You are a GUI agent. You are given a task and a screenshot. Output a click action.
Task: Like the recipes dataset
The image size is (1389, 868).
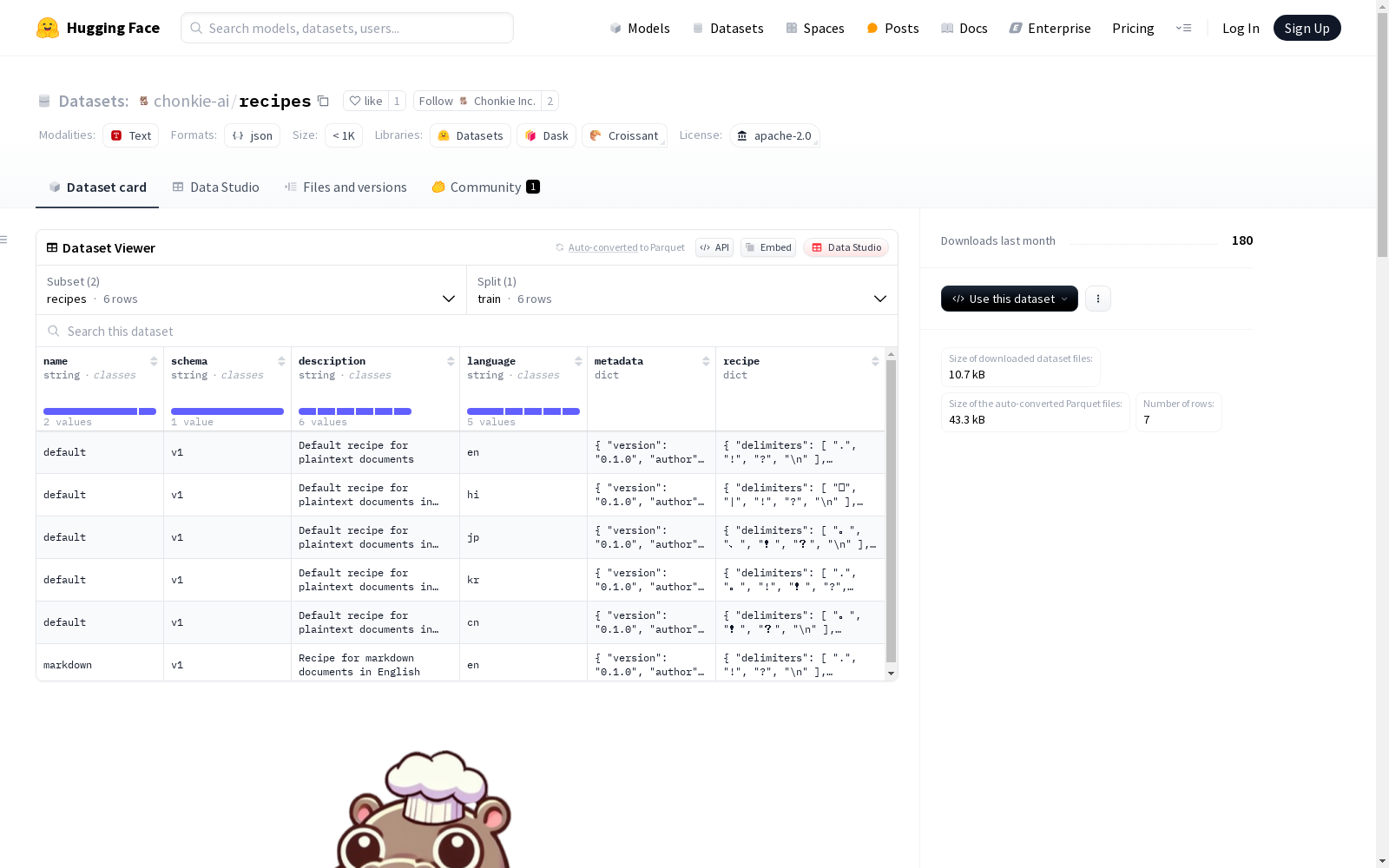click(365, 101)
